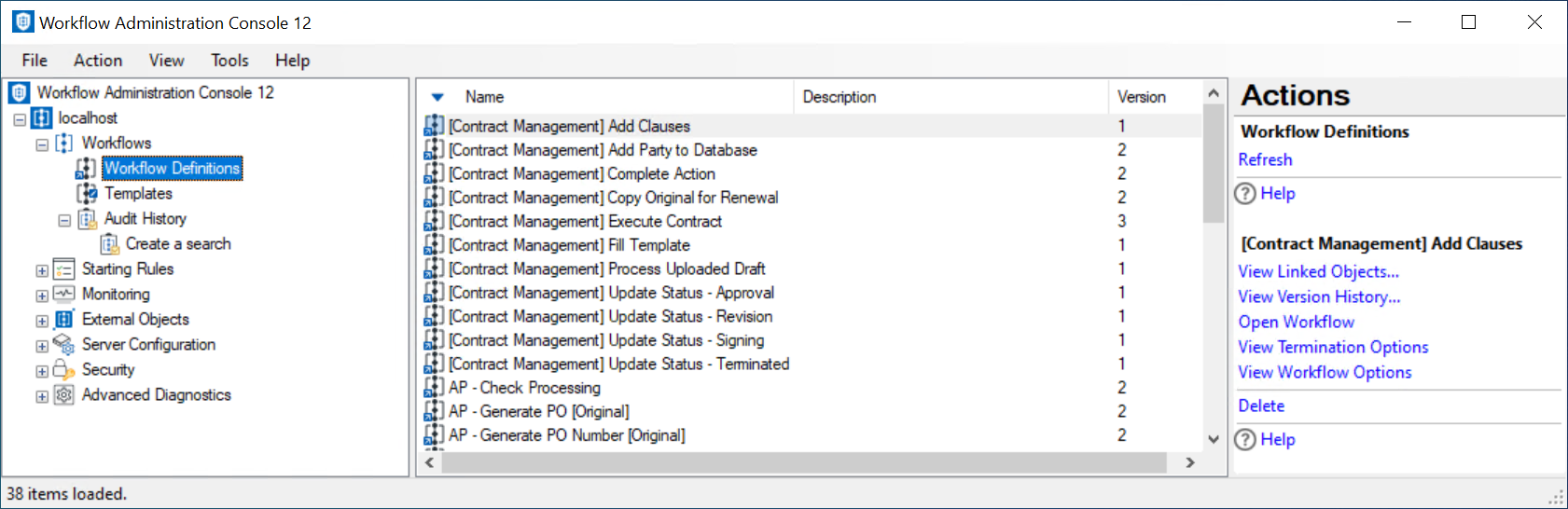Open the Tools menu
The width and height of the screenshot is (1568, 509).
(x=229, y=61)
